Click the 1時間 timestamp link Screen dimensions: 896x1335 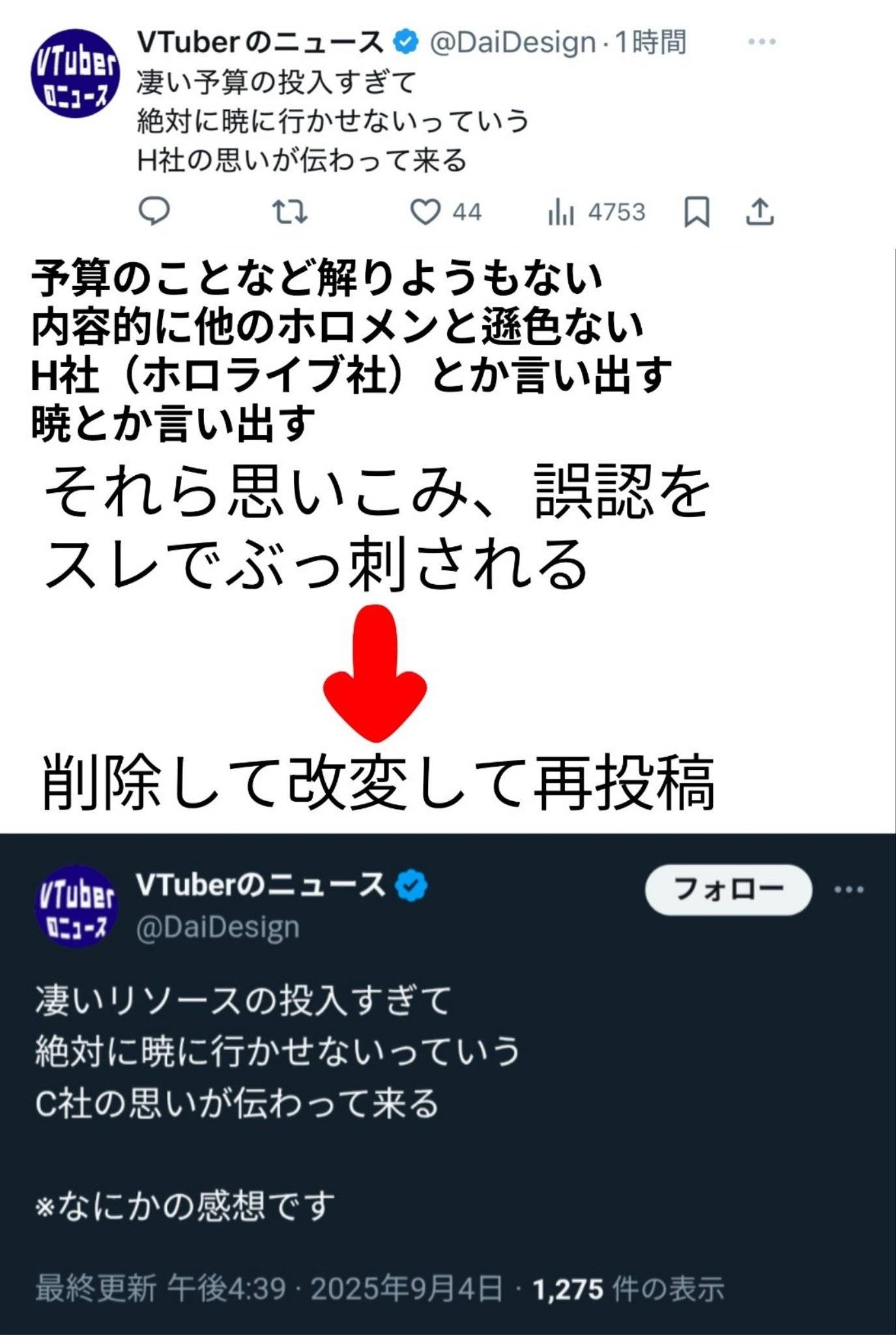coord(650,42)
